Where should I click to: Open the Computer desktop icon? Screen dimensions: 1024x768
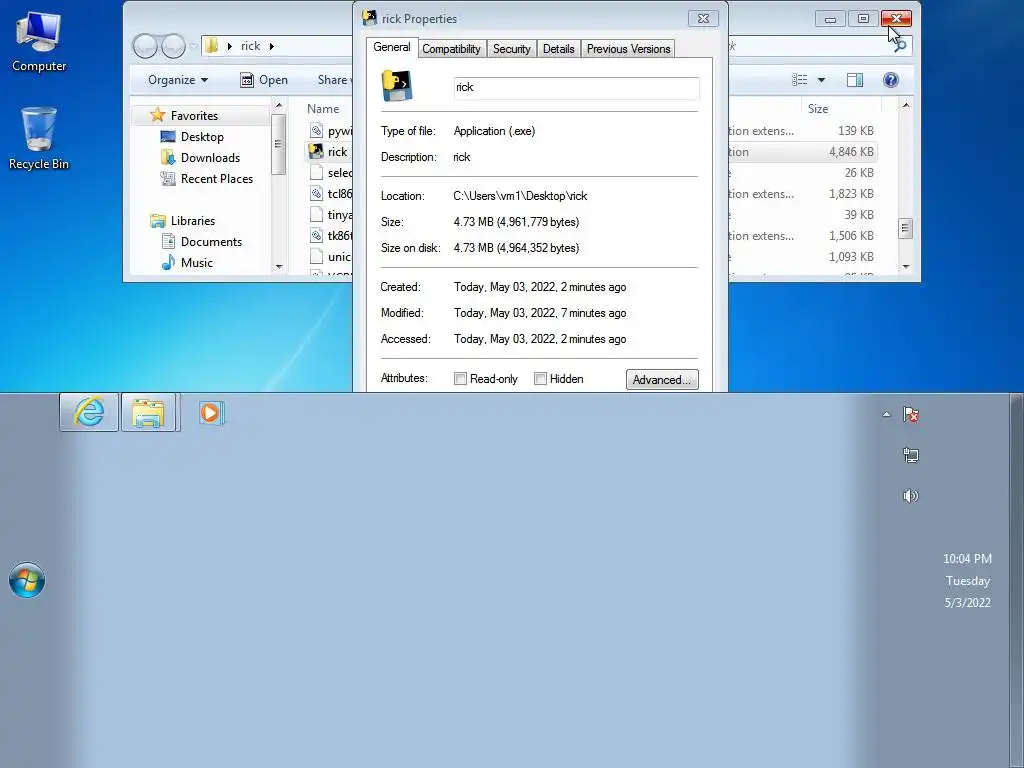pyautogui.click(x=39, y=41)
